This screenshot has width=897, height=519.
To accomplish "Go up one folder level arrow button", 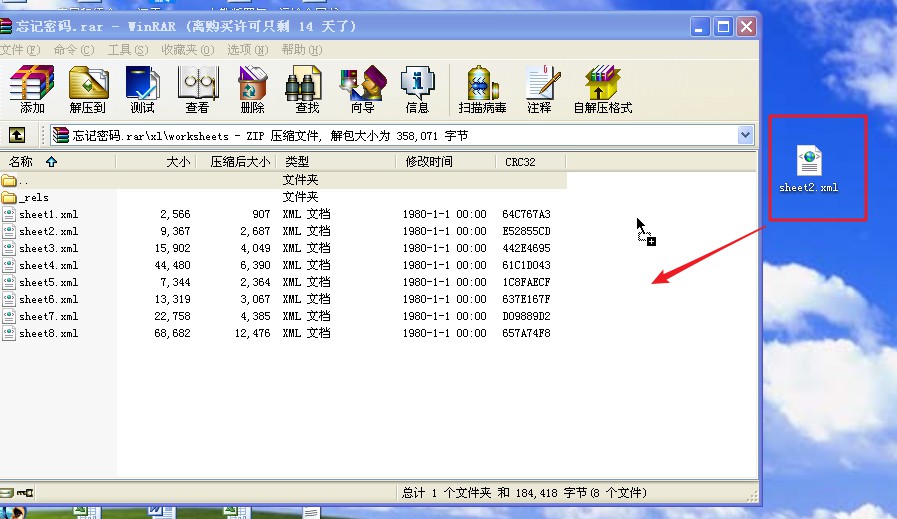I will (x=17, y=136).
